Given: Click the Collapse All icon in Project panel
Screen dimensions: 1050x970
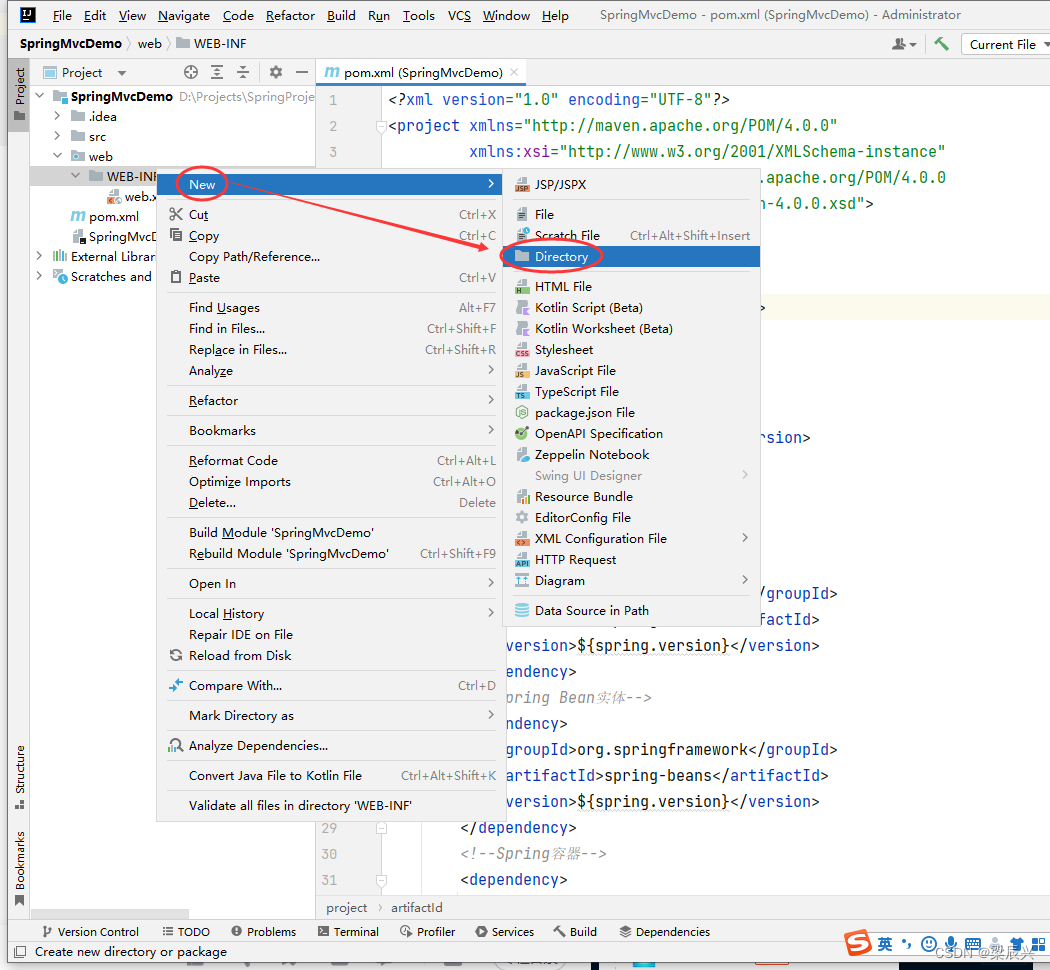Looking at the screenshot, I should click(x=243, y=72).
